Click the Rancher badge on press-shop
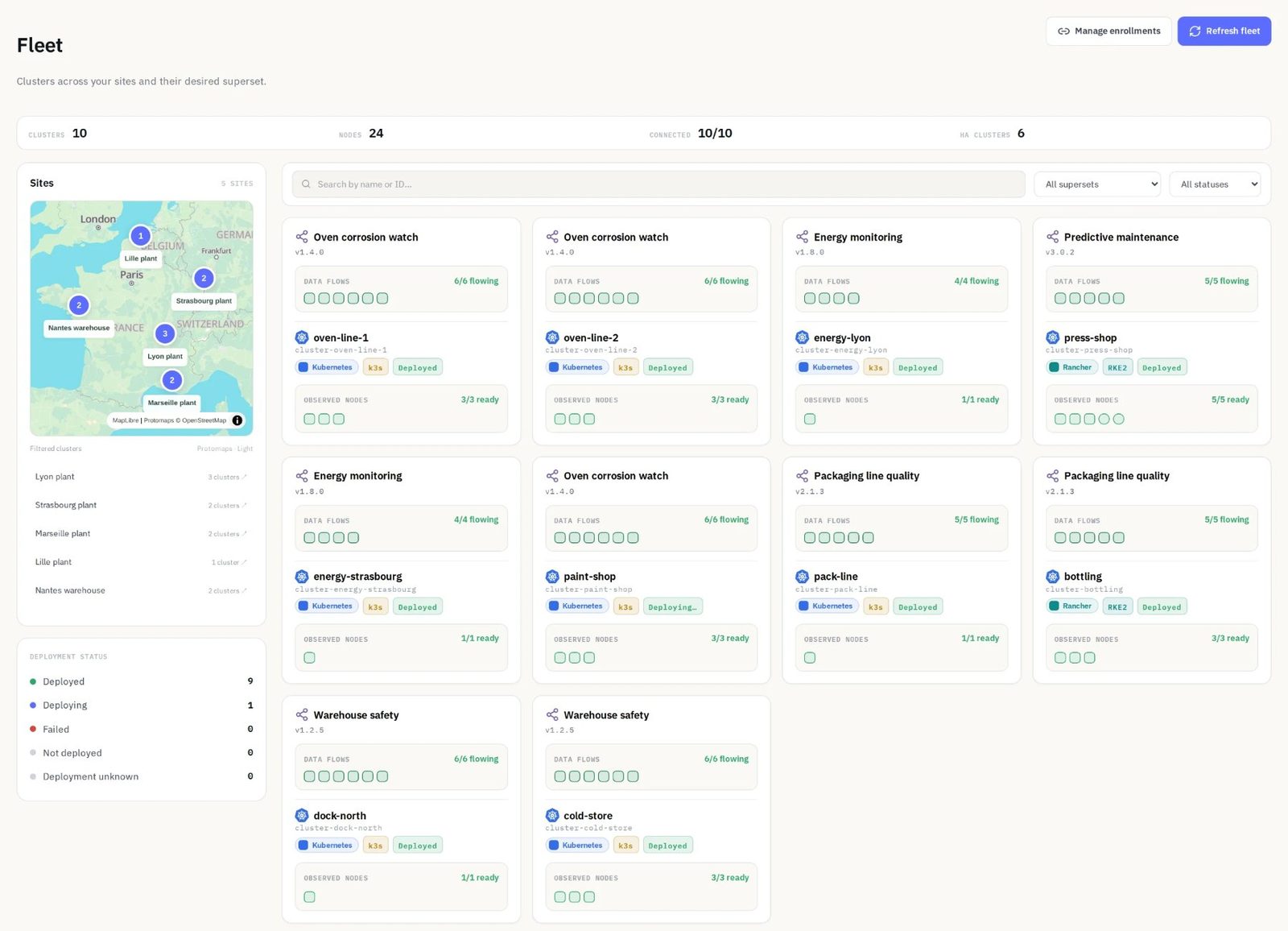The width and height of the screenshot is (1288, 931). point(1071,368)
